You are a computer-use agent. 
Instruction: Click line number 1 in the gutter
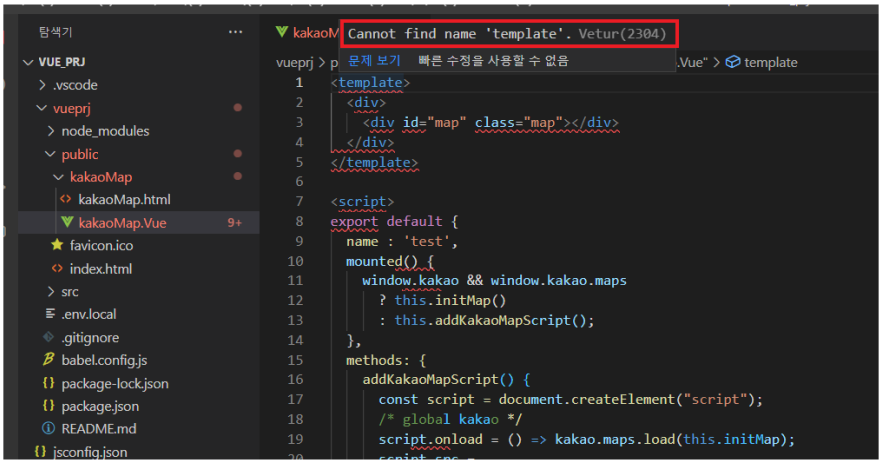pos(299,83)
